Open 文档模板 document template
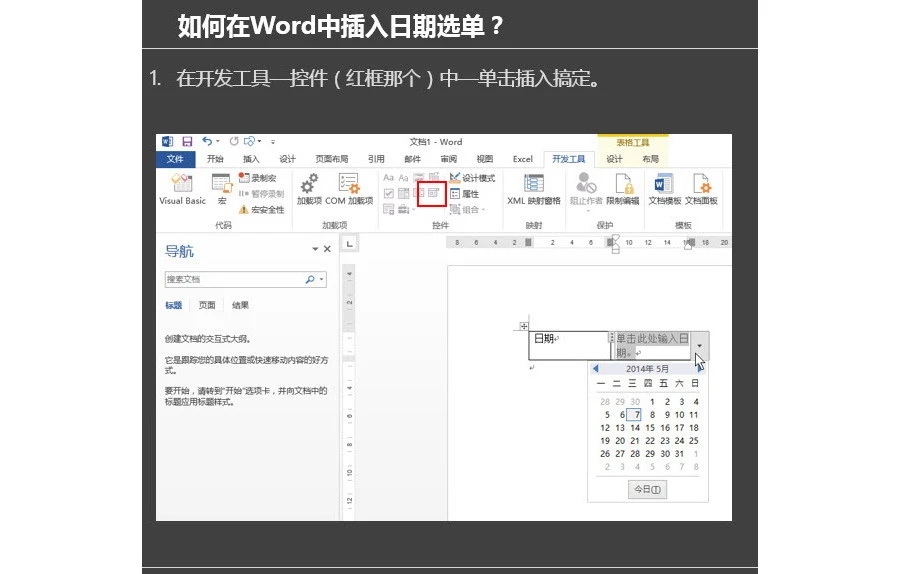Image resolution: width=900 pixels, height=574 pixels. [665, 189]
